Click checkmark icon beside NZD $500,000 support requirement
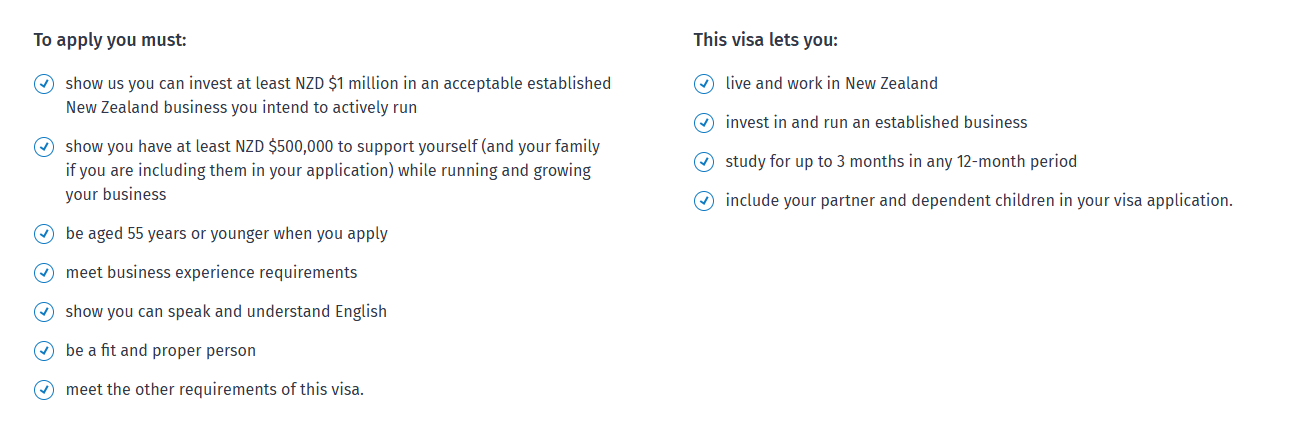The width and height of the screenshot is (1299, 430). tap(44, 147)
